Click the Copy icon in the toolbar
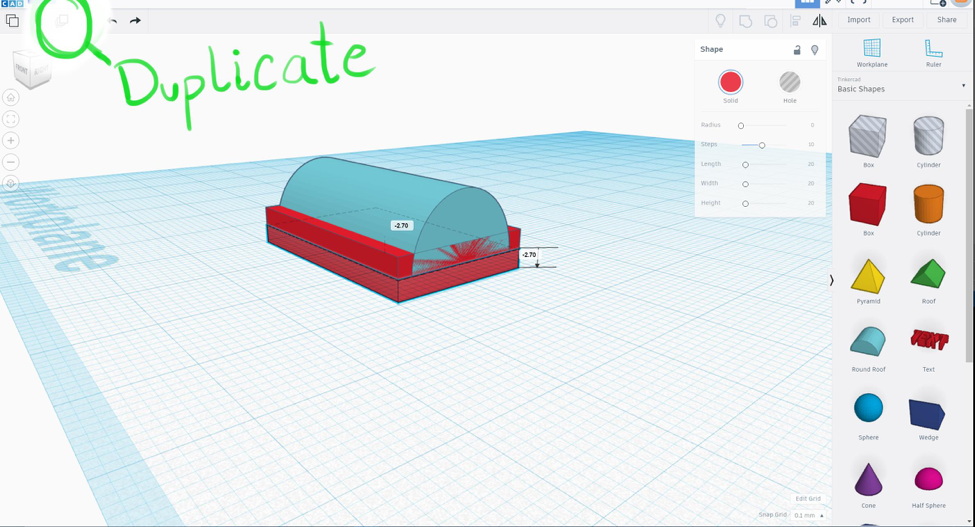Image resolution: width=975 pixels, height=527 pixels. 12,21
